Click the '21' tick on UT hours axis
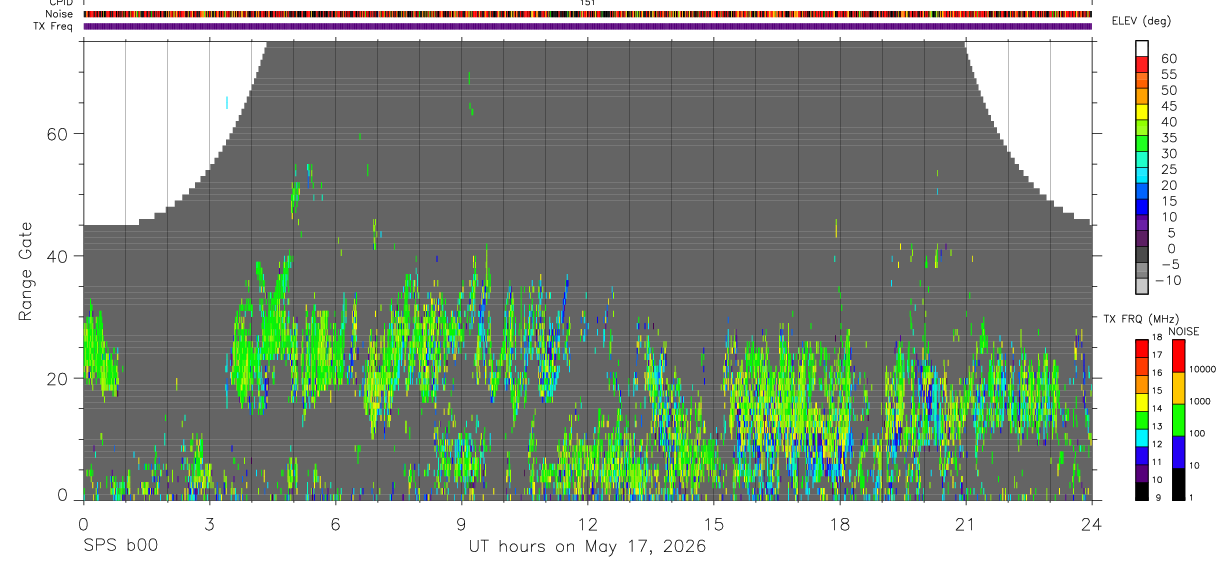Image resolution: width=1228 pixels, height=567 pixels. (x=965, y=523)
